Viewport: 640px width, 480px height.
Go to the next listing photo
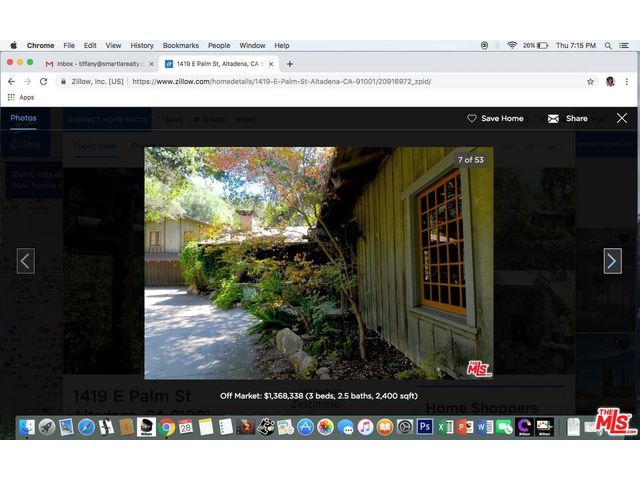click(x=612, y=261)
